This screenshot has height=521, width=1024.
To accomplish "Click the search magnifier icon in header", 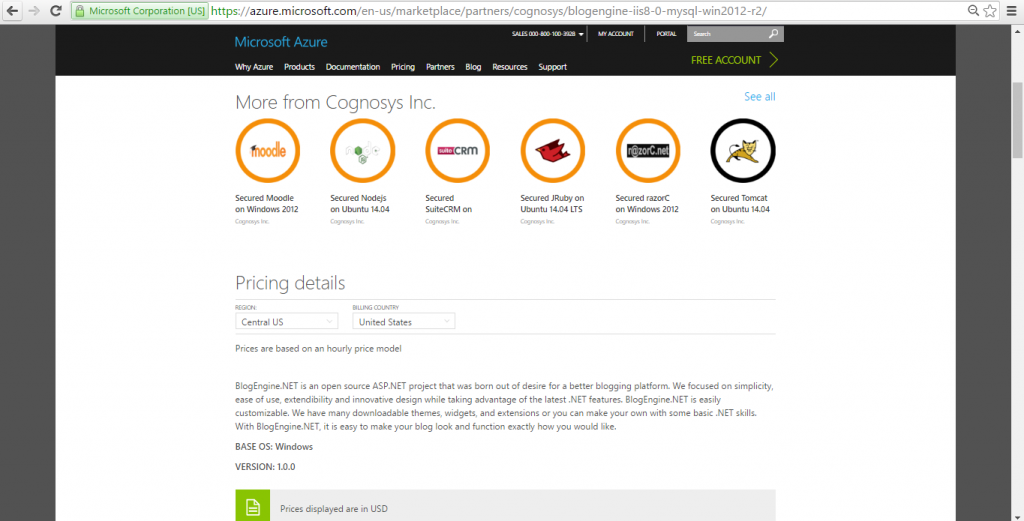I will pyautogui.click(x=773, y=34).
